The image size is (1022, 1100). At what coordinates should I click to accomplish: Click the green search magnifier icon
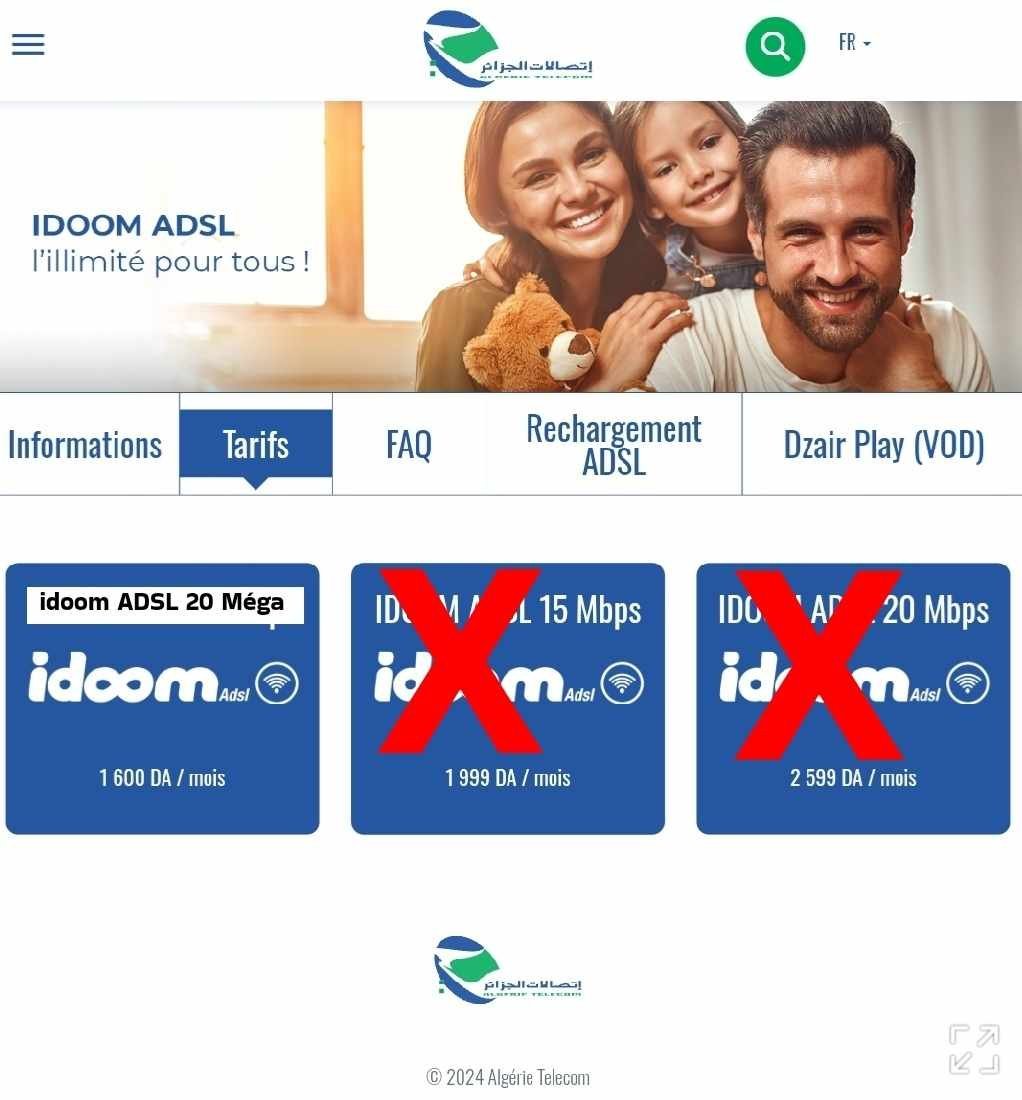pos(775,46)
